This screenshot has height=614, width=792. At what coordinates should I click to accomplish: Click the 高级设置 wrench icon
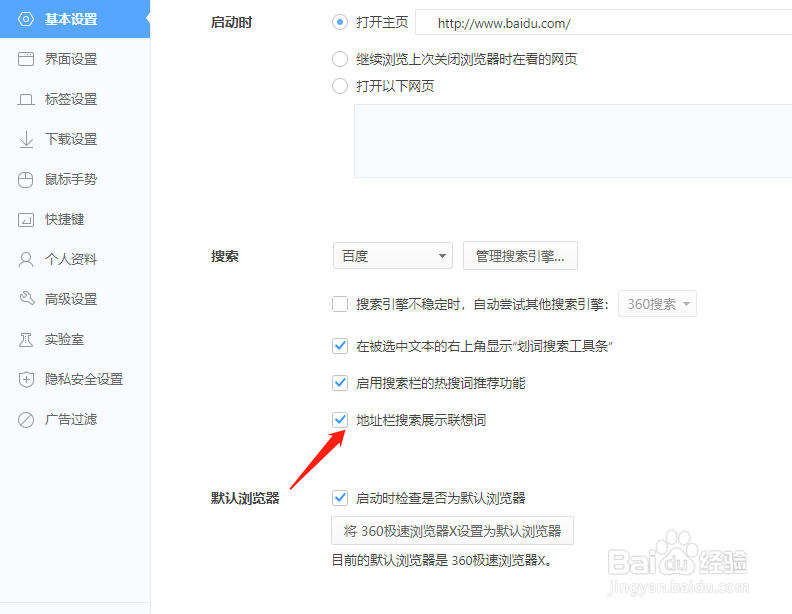pyautogui.click(x=27, y=298)
